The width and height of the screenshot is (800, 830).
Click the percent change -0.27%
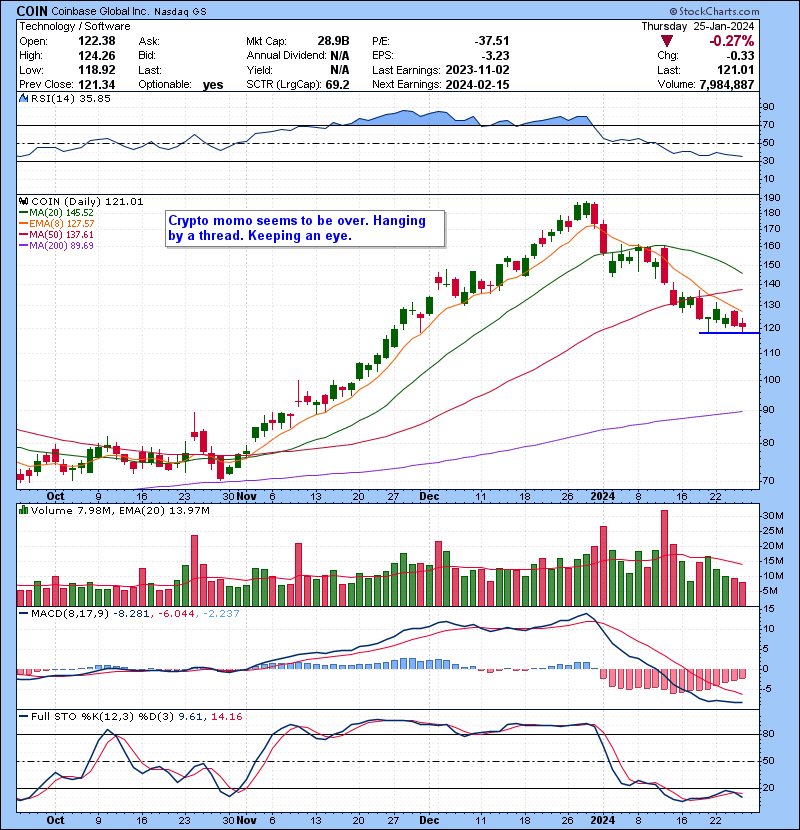click(731, 41)
